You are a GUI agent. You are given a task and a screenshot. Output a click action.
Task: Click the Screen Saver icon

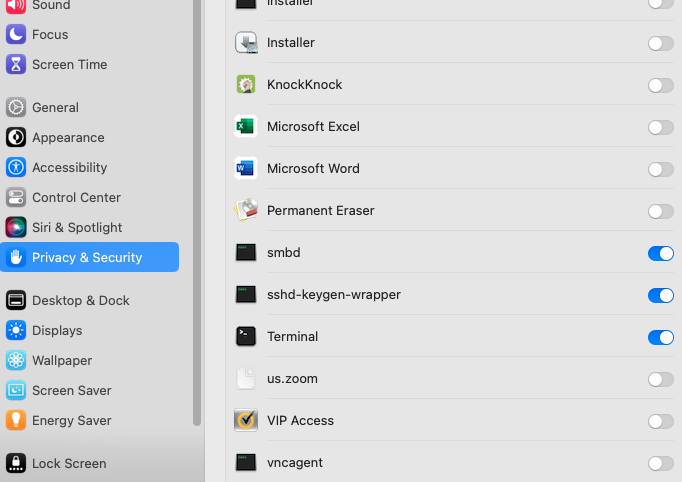tap(16, 391)
